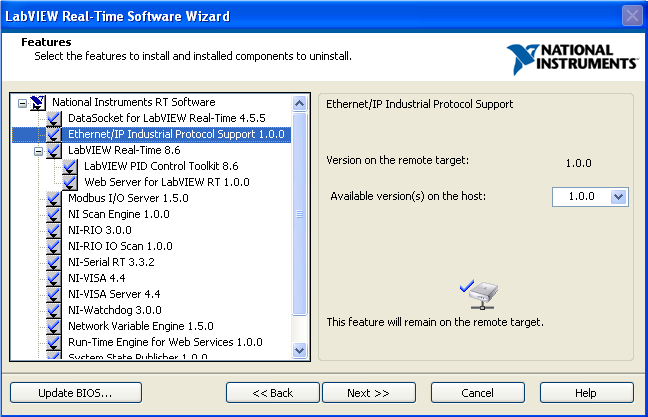Select Ethernet/IP Industrial Protocol Support 1.0.0 row
648x417 pixels.
point(151,134)
